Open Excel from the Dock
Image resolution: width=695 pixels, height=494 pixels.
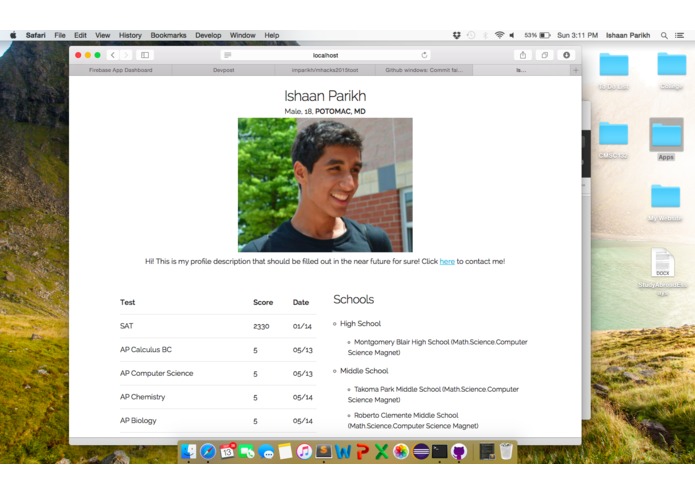[381, 451]
